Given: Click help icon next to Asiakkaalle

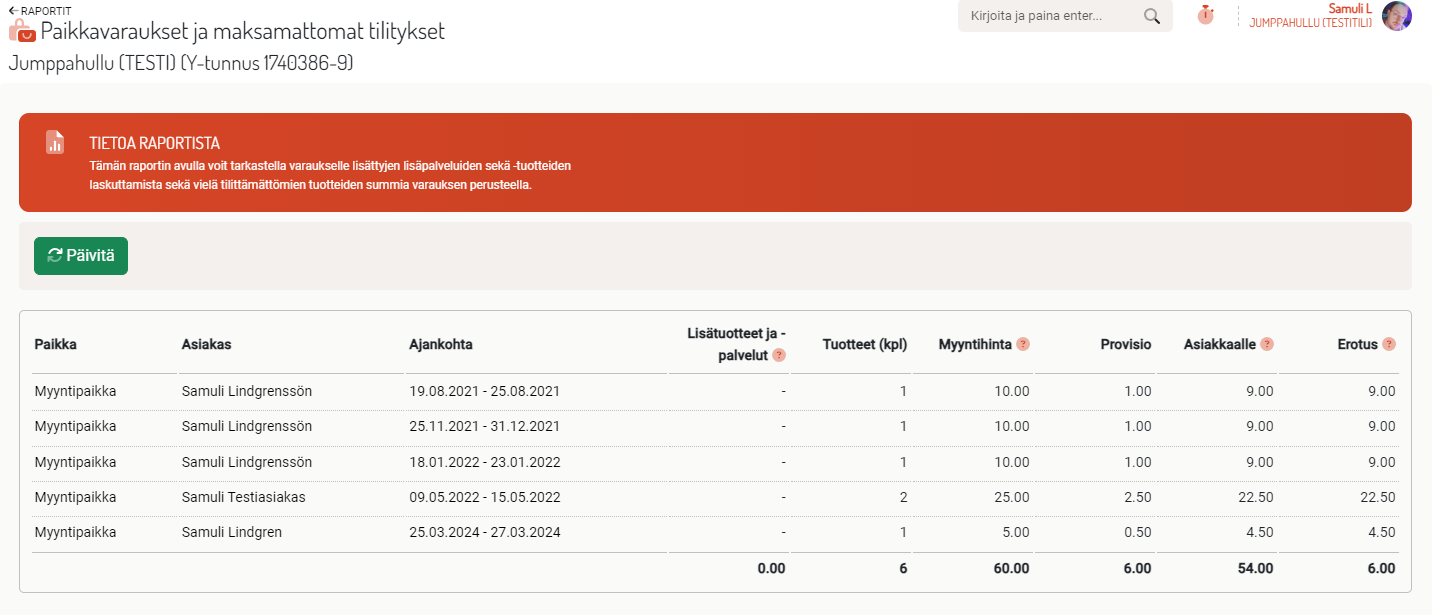Looking at the screenshot, I should [x=1267, y=344].
